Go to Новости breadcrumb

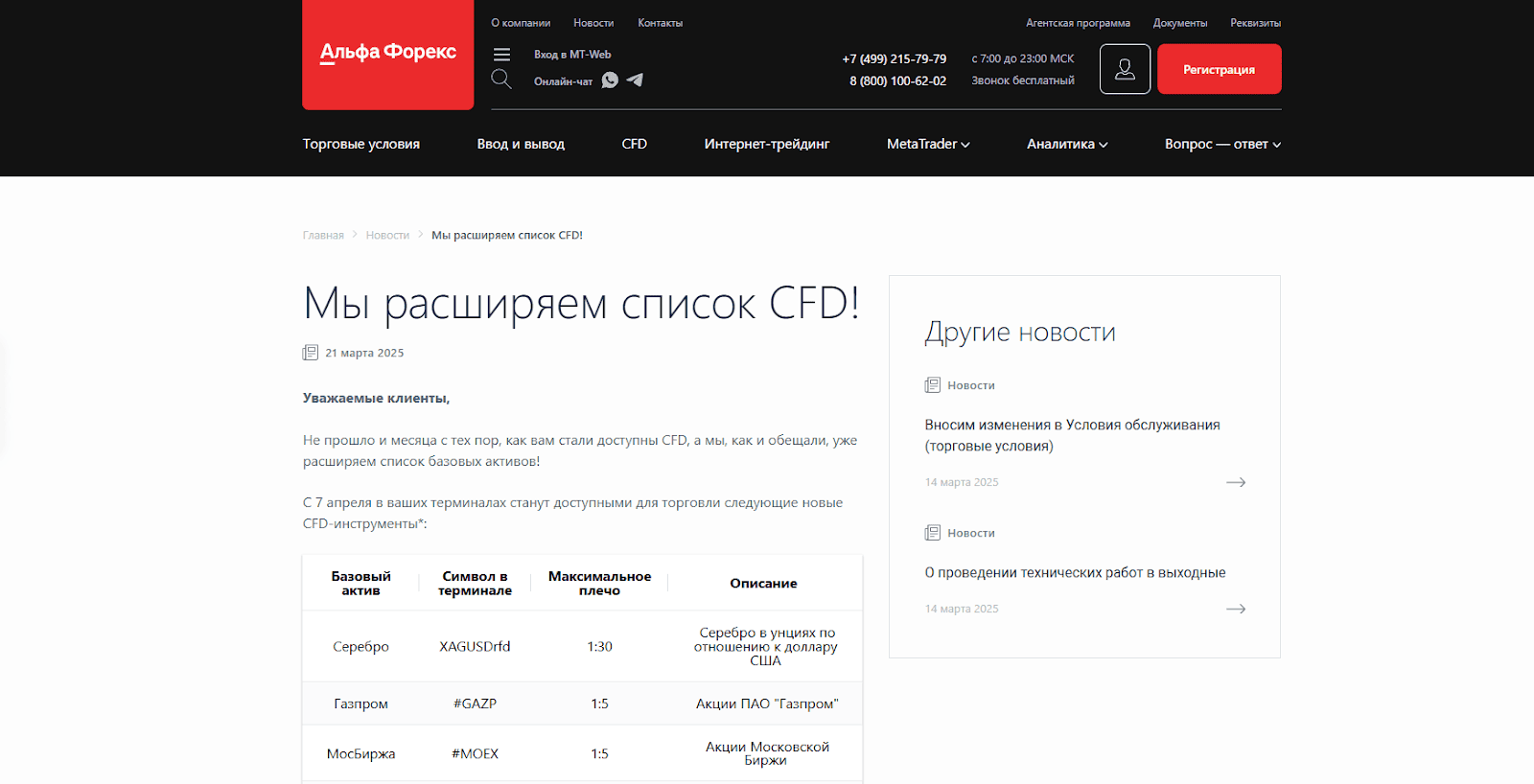387,235
